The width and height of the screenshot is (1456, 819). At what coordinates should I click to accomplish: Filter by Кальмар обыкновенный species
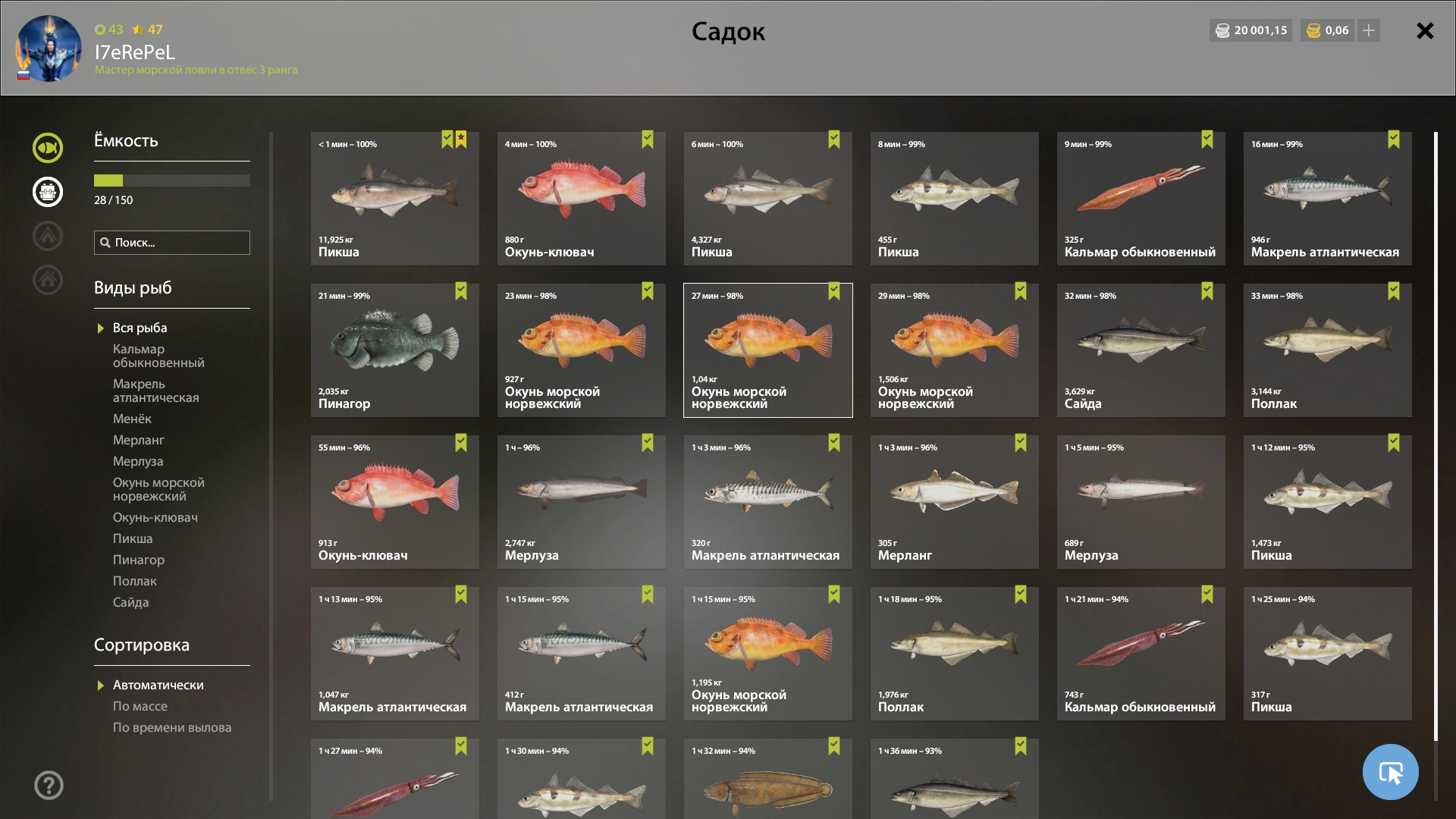pyautogui.click(x=158, y=356)
